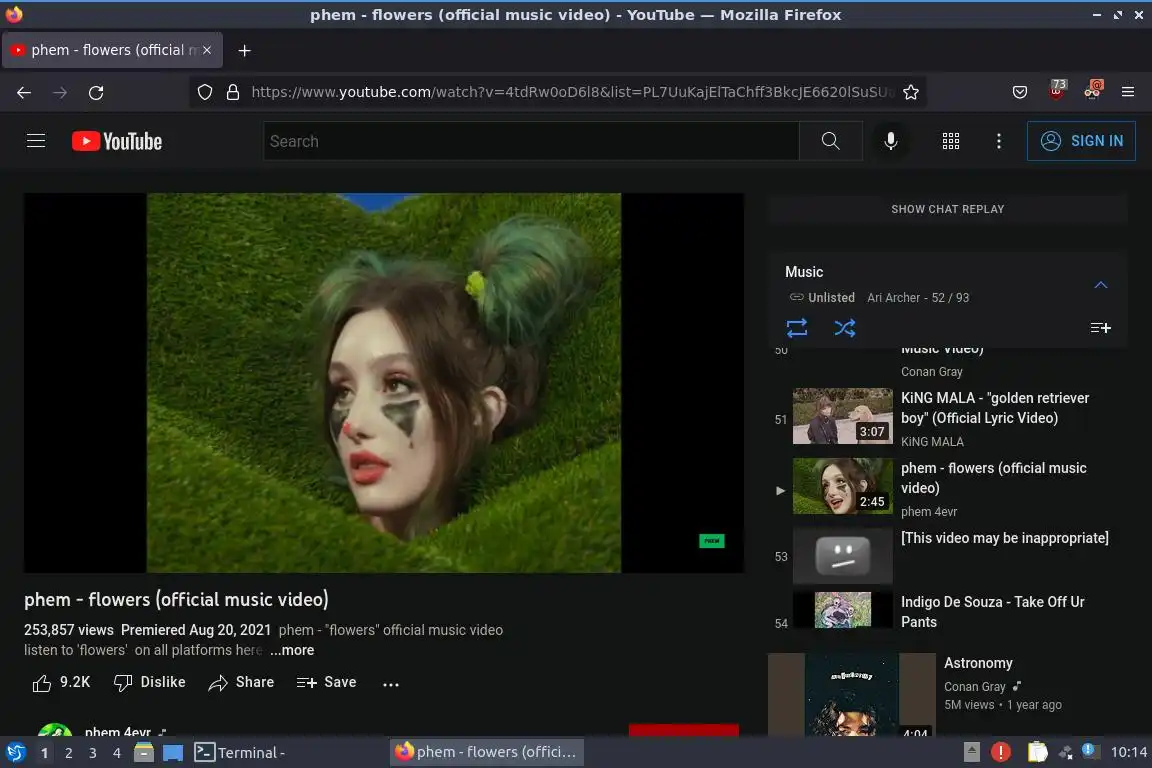
Task: Open a new Firefox tab
Action: click(245, 50)
